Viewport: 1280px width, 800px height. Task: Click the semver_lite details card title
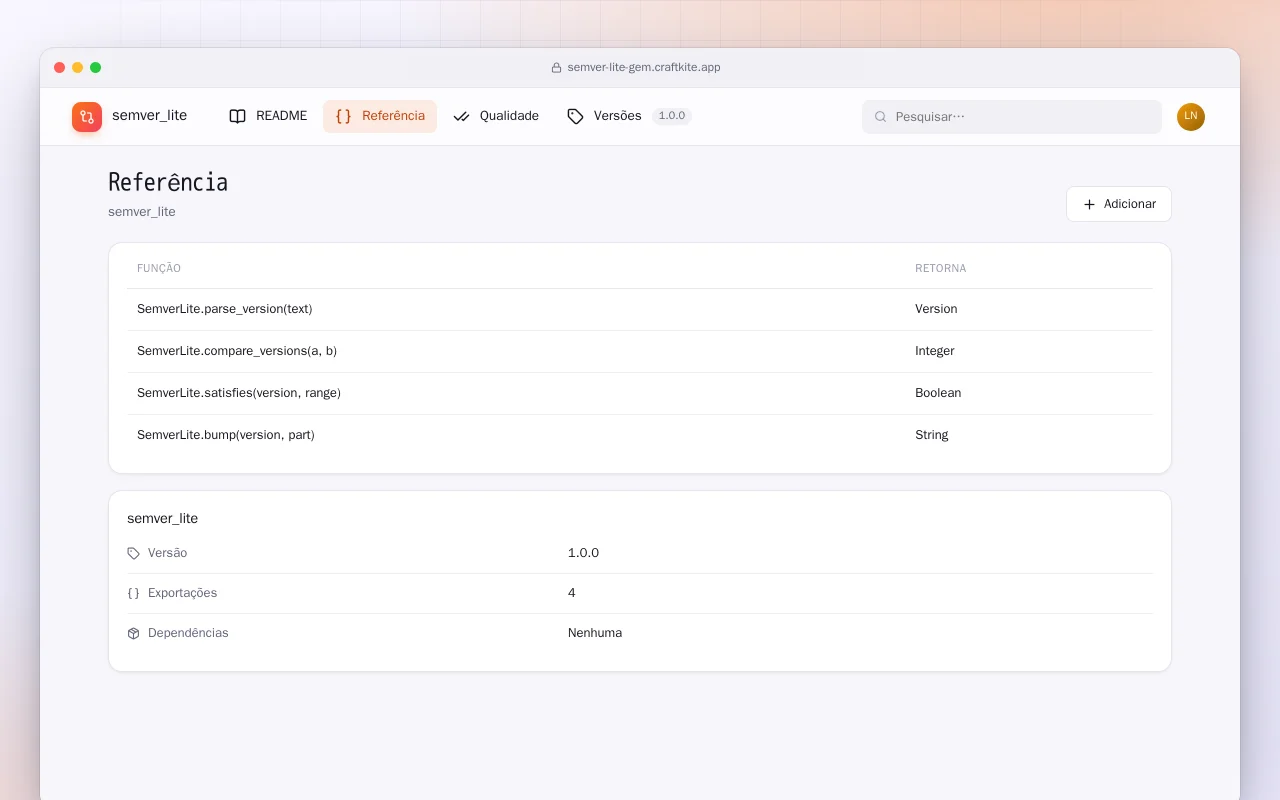[163, 518]
